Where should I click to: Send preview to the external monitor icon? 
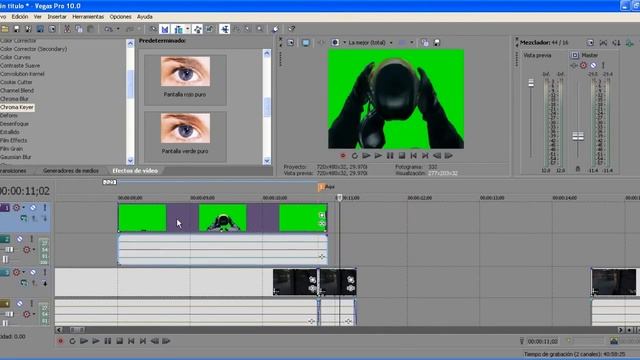click(x=305, y=42)
